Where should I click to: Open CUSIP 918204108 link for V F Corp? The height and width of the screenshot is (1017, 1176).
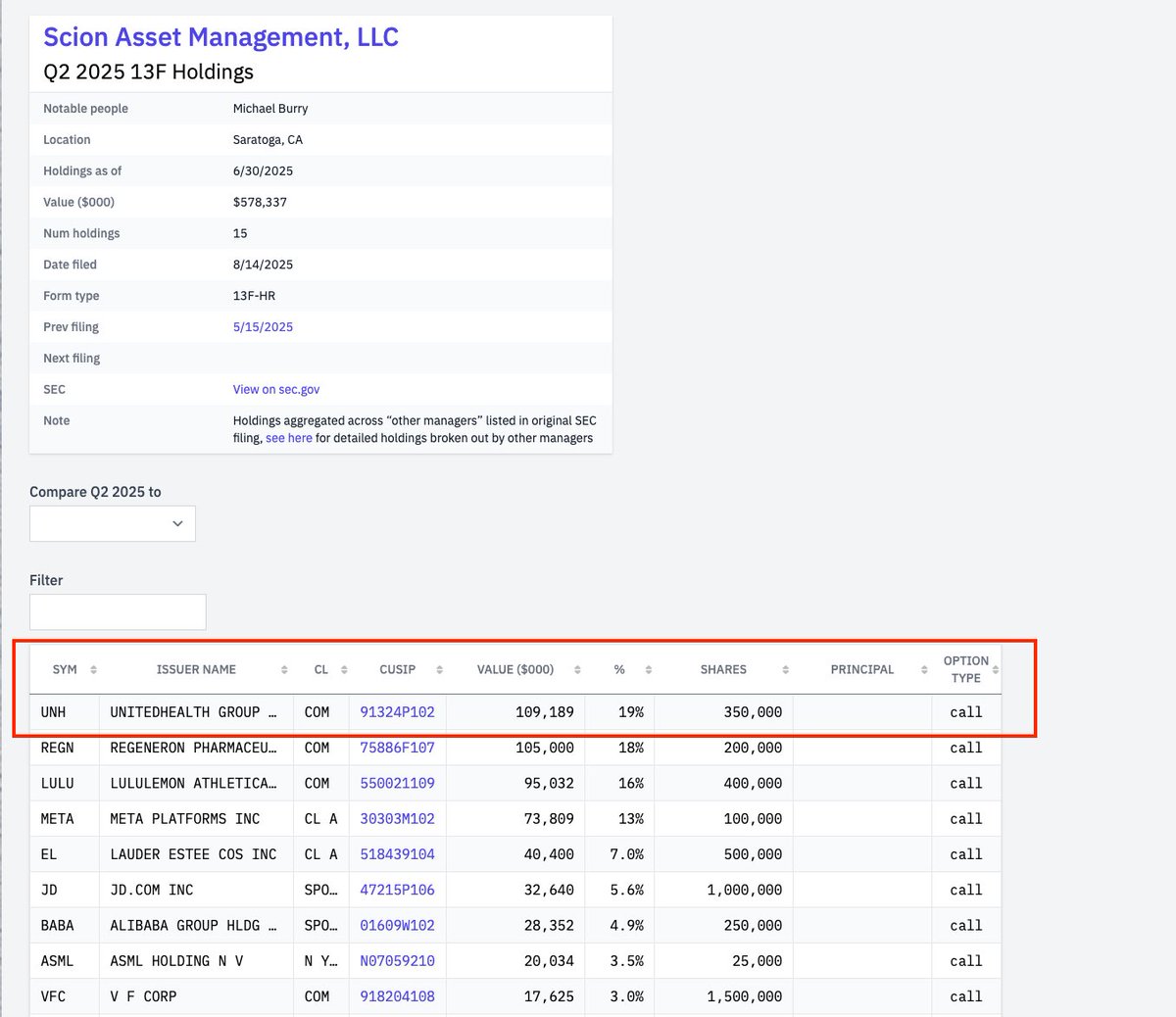tap(397, 996)
